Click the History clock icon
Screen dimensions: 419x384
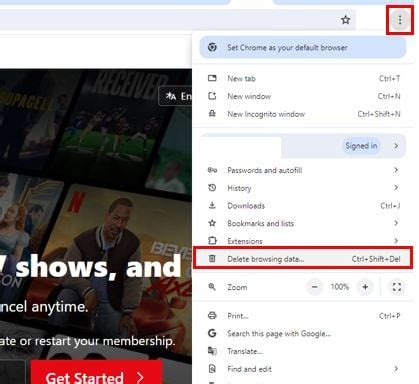click(x=212, y=188)
